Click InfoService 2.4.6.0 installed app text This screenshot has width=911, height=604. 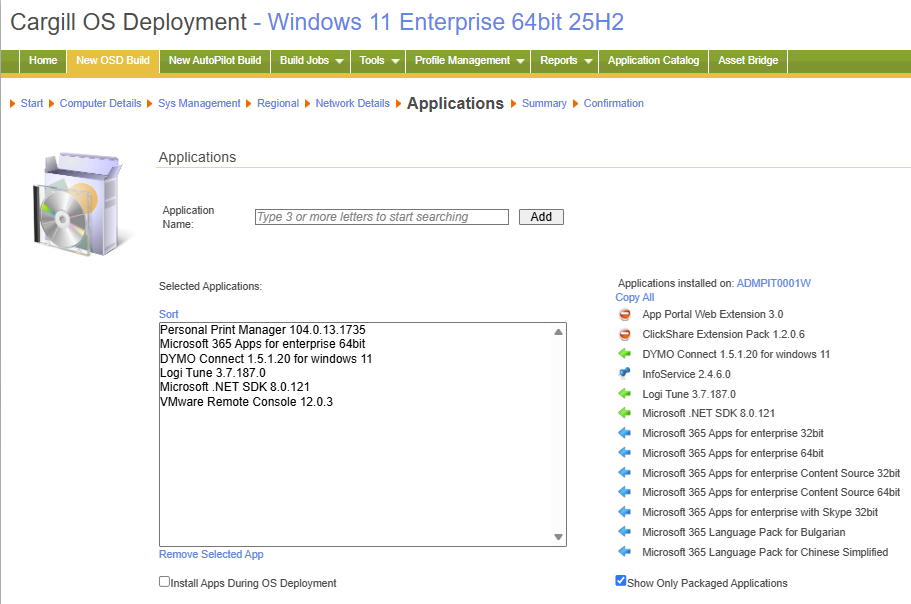[x=686, y=374]
